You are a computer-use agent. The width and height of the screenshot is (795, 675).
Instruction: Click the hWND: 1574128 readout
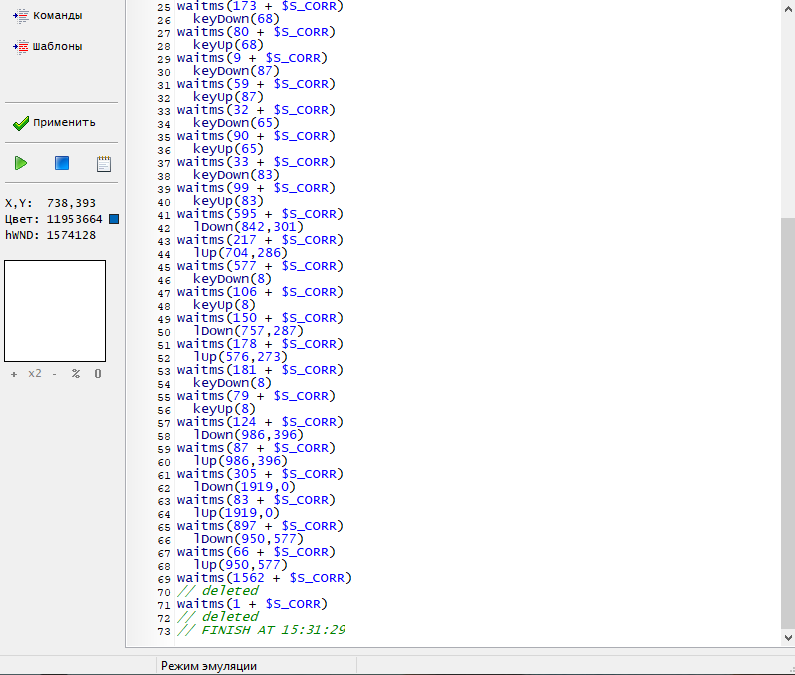[50, 235]
